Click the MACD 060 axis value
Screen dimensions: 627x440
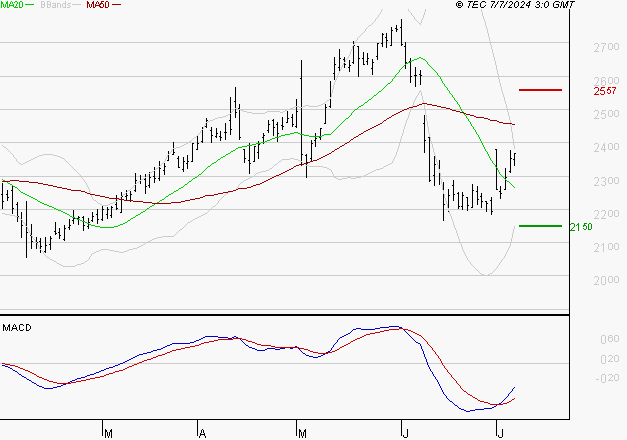pyautogui.click(x=609, y=339)
